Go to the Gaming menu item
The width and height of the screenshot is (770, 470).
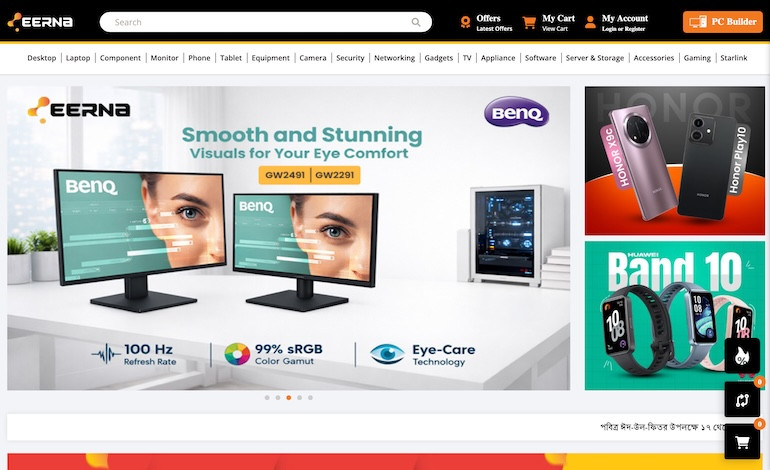[x=697, y=58]
